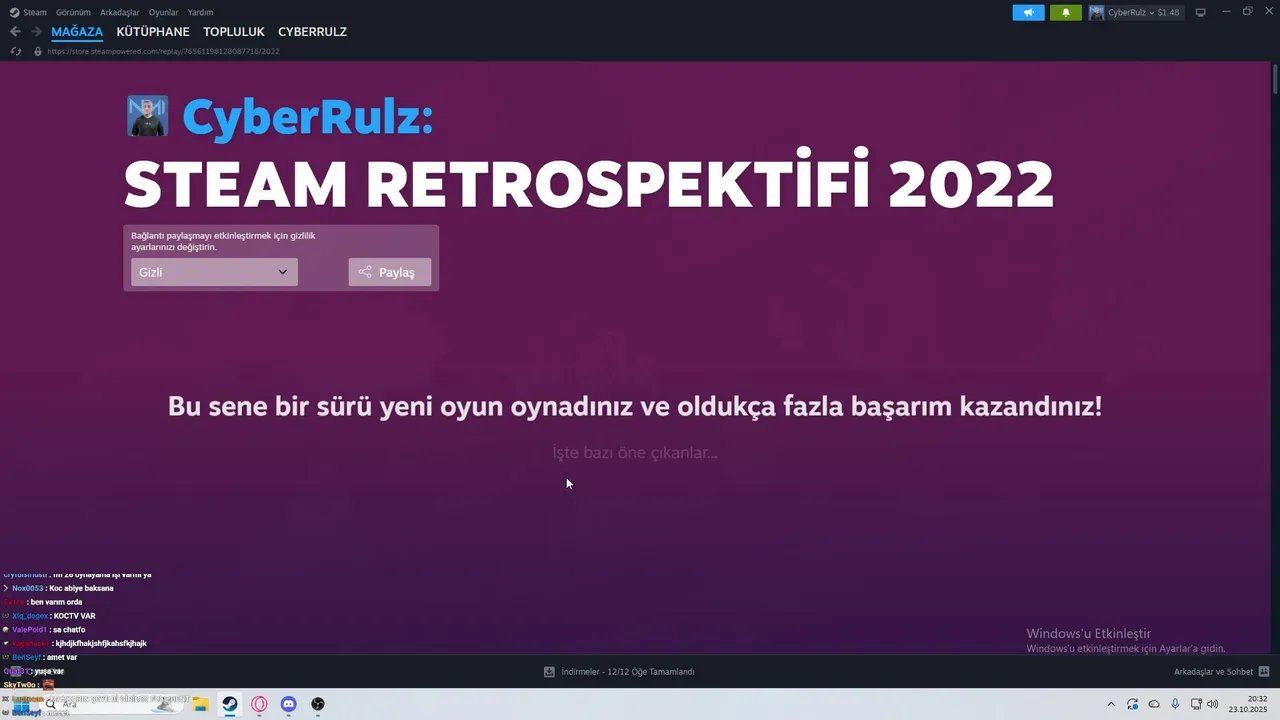Open clock showing 20:32
This screenshot has width=1280, height=720.
[x=1249, y=704]
